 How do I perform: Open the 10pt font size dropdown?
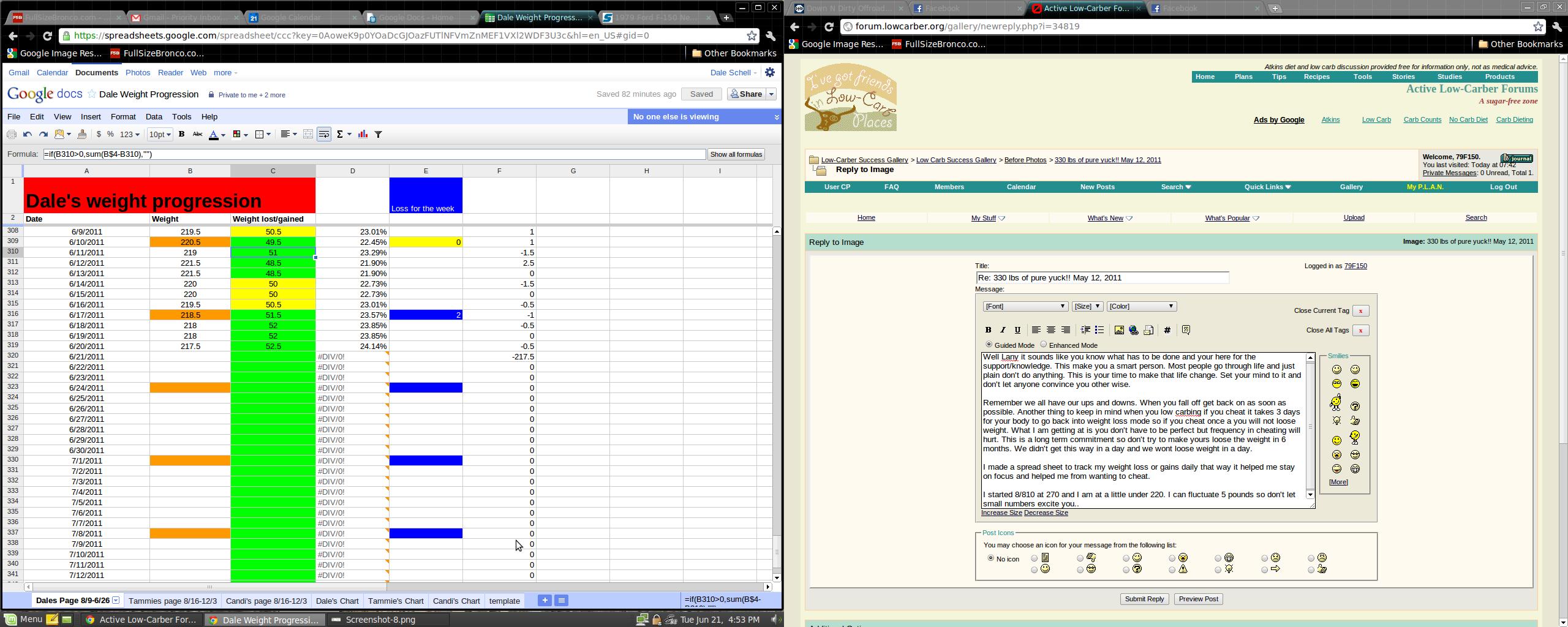[160, 135]
